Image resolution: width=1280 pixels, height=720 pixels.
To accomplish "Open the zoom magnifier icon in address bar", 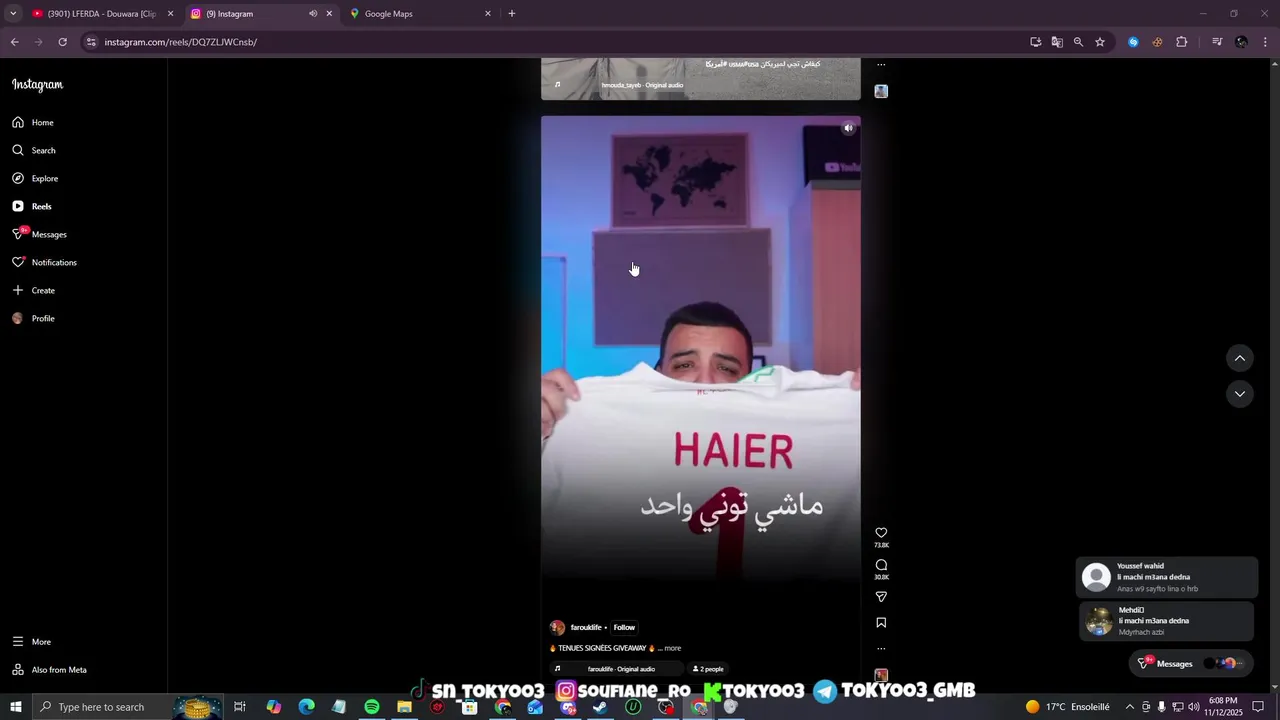I will (1078, 42).
